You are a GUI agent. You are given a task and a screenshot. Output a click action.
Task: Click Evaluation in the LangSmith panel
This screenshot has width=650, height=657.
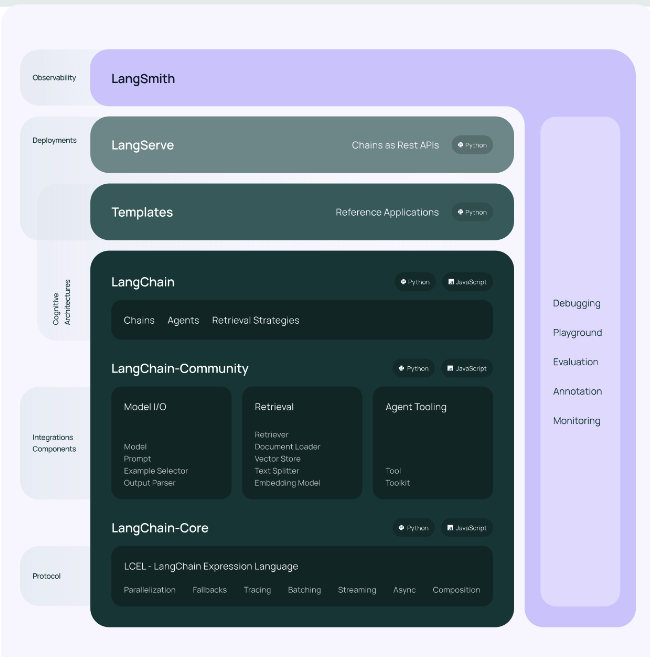[575, 362]
